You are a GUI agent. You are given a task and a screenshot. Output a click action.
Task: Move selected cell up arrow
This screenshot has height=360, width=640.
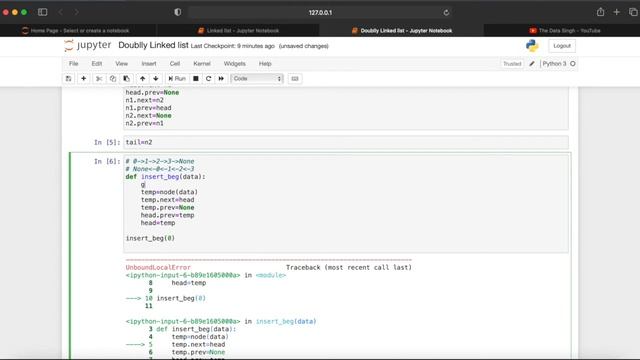tap(142, 78)
